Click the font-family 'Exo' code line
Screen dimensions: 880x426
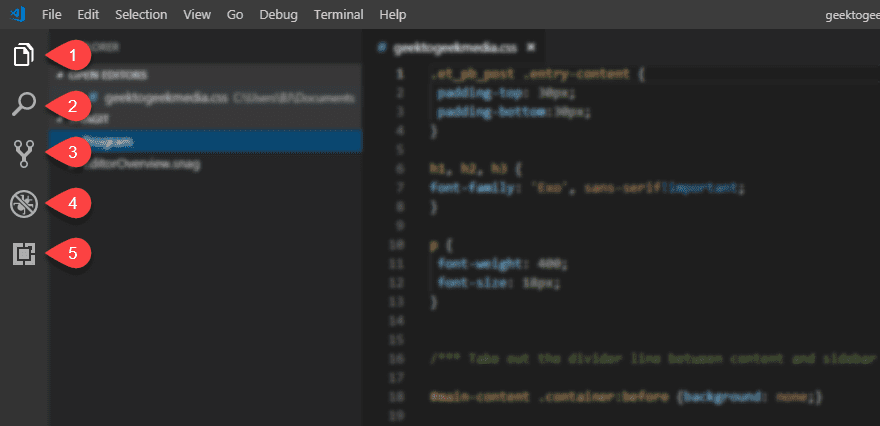point(587,189)
